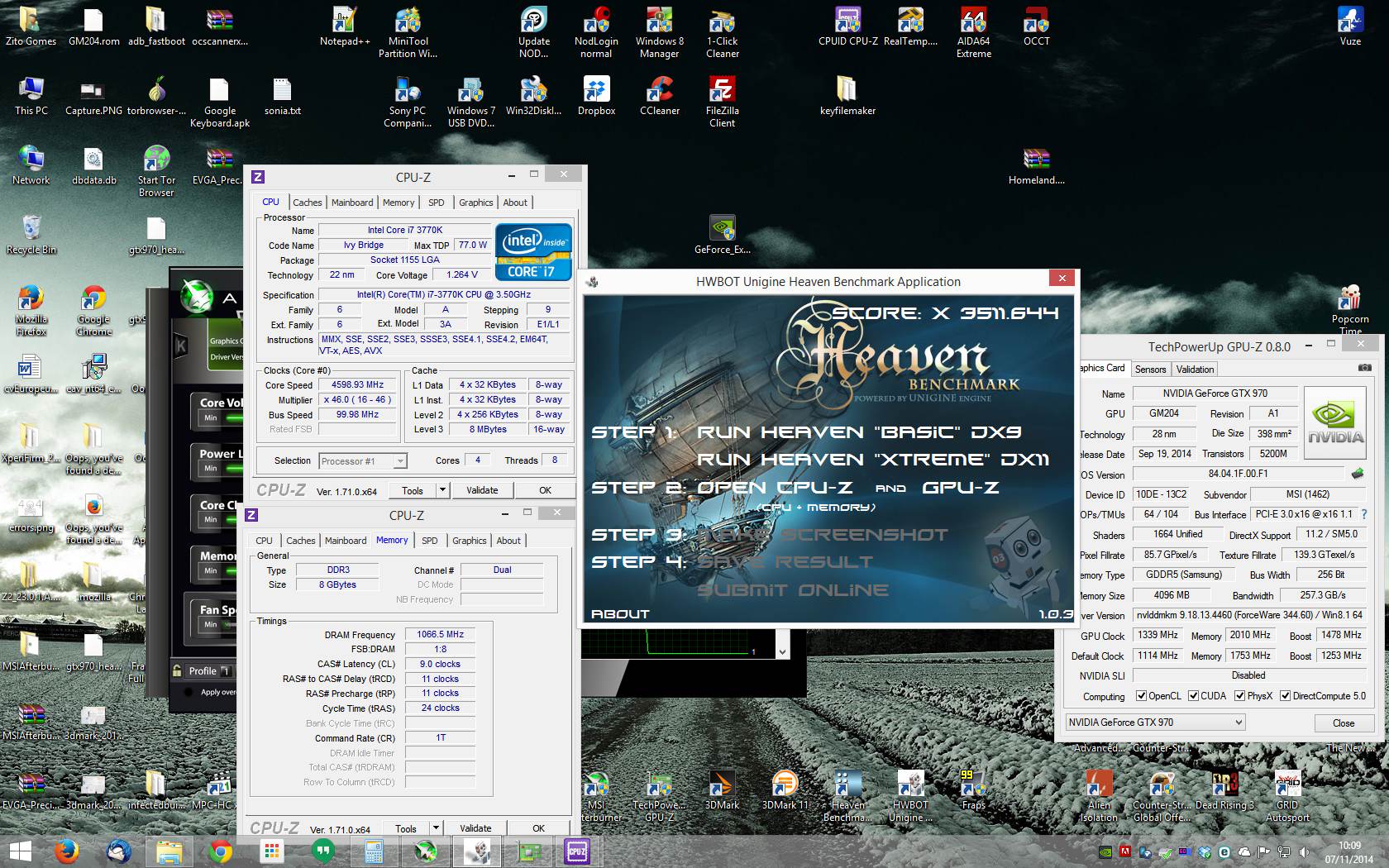
Task: Switch to Sensors tab in GPU-Z
Action: point(1150,370)
